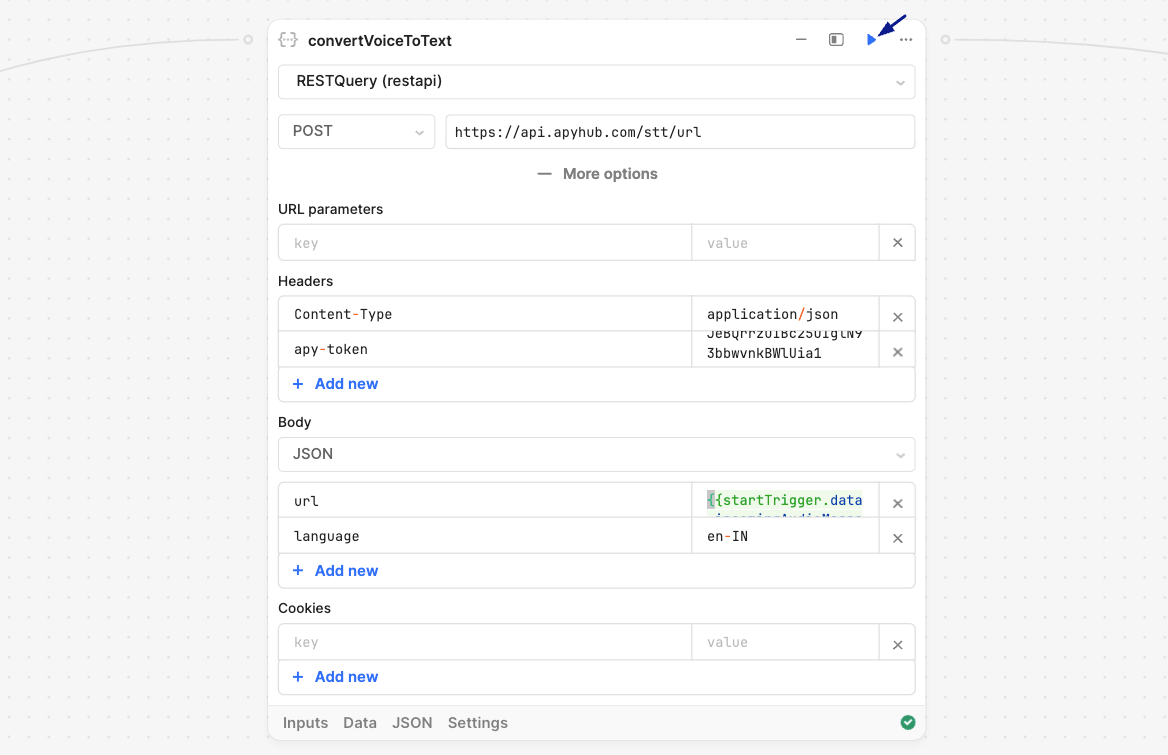Collapse the block with the minimize dash
1168x755 pixels.
[x=801, y=40]
